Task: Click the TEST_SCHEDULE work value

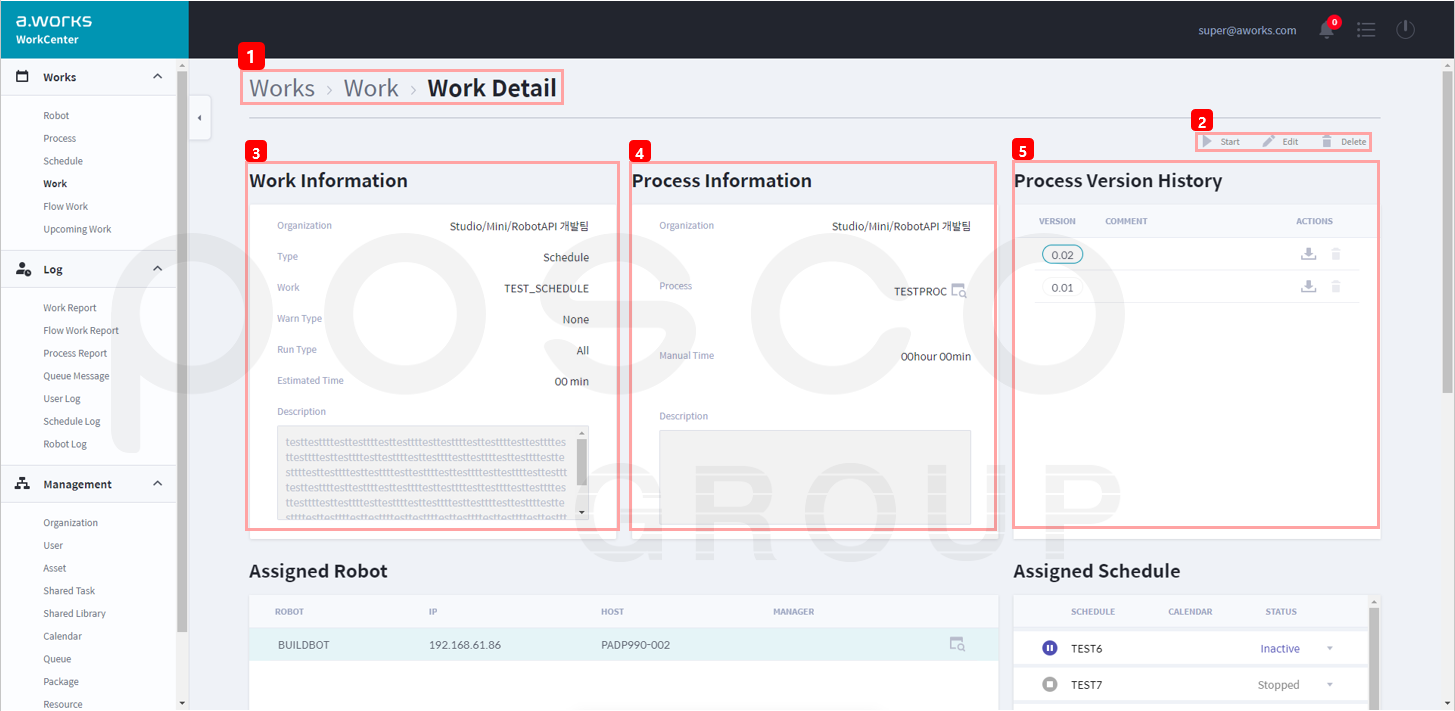Action: click(546, 288)
